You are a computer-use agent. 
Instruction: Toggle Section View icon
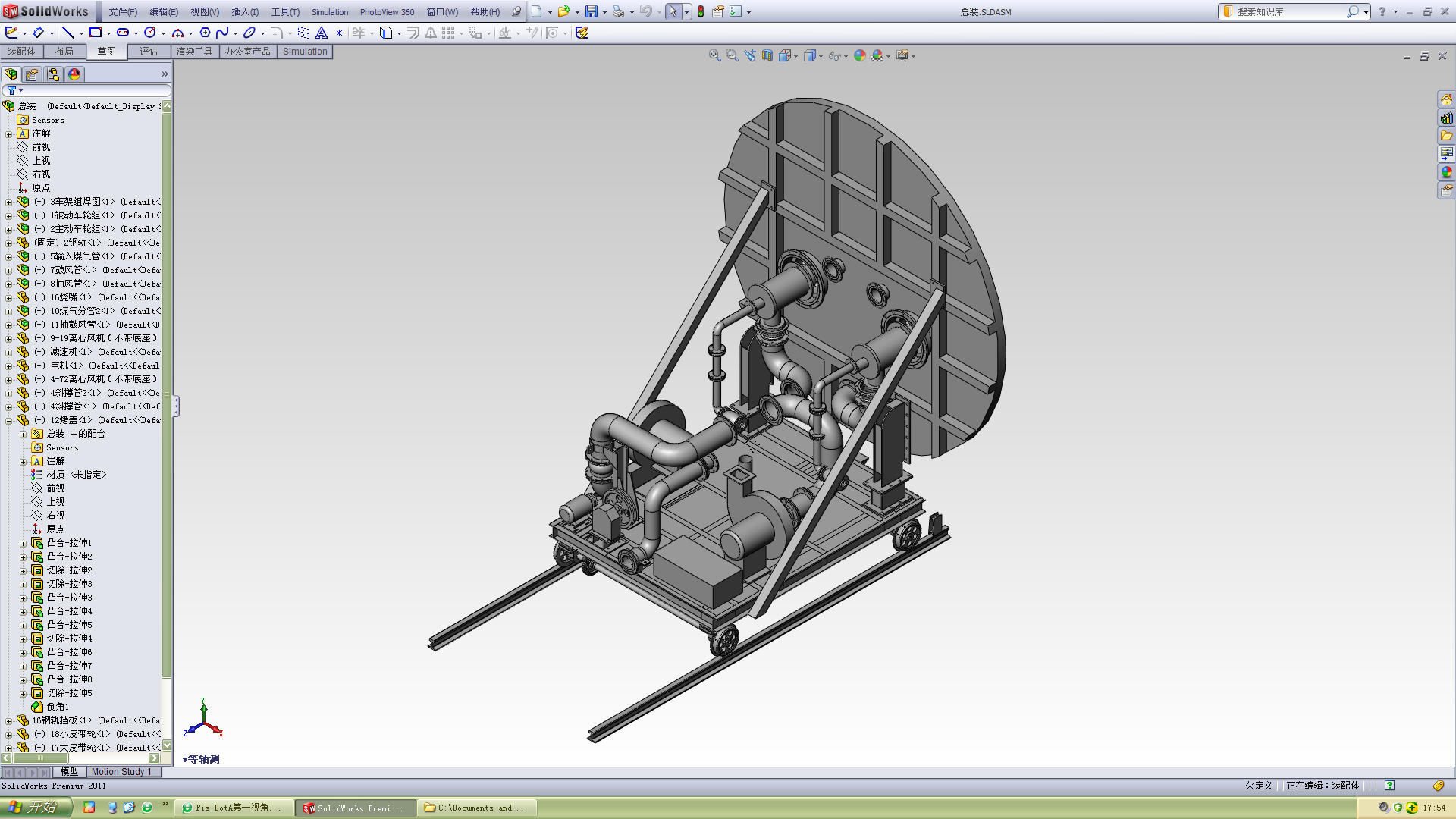click(x=767, y=55)
